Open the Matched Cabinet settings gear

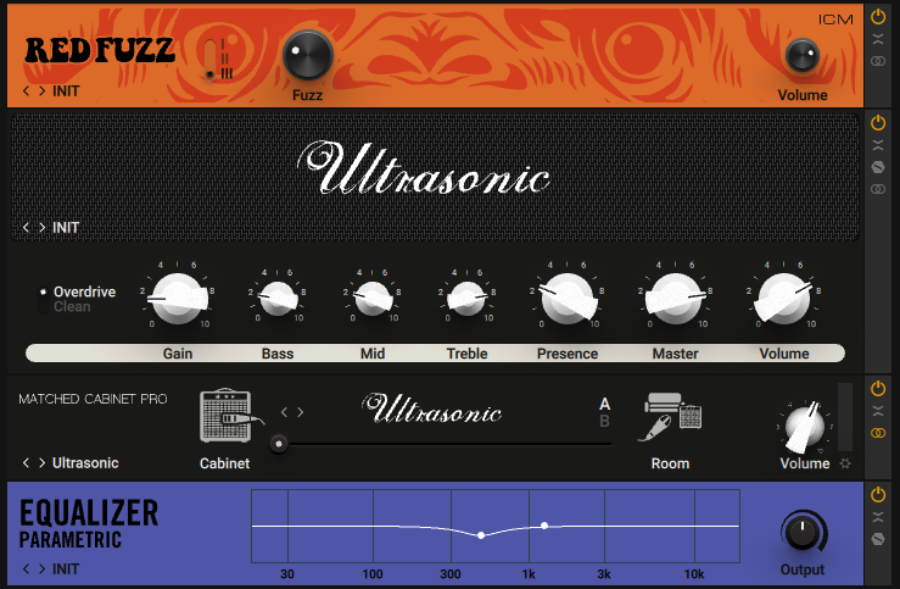[847, 464]
